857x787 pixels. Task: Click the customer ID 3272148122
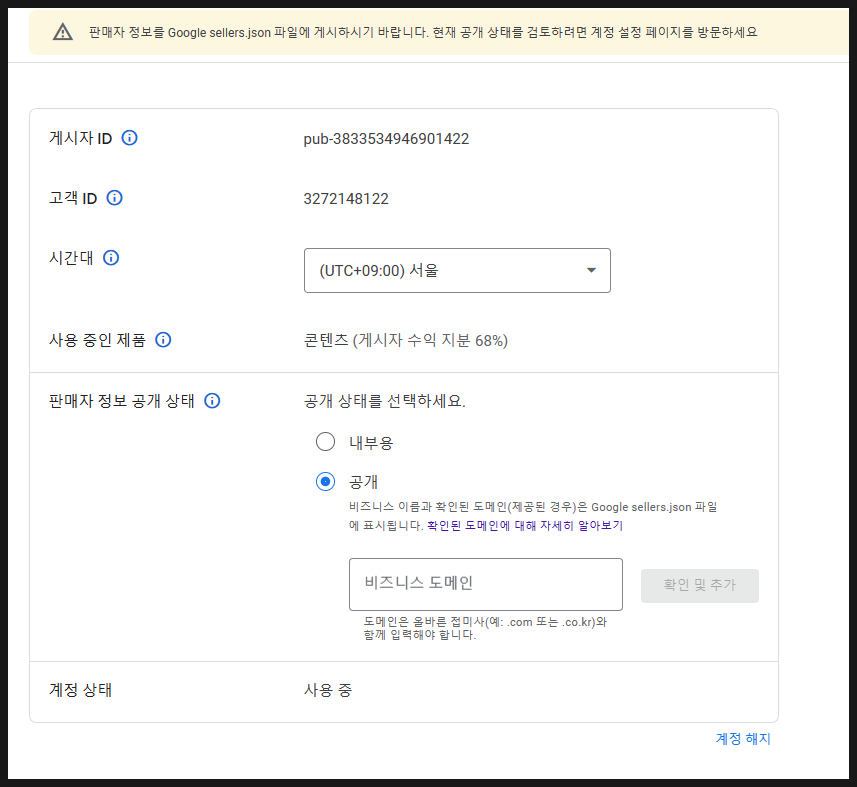(x=346, y=199)
